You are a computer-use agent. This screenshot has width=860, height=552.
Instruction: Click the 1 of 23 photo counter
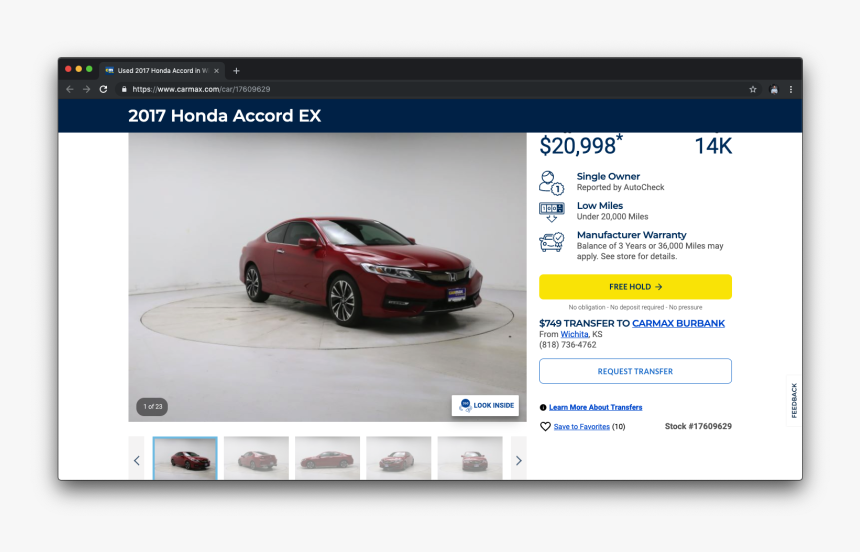click(152, 407)
